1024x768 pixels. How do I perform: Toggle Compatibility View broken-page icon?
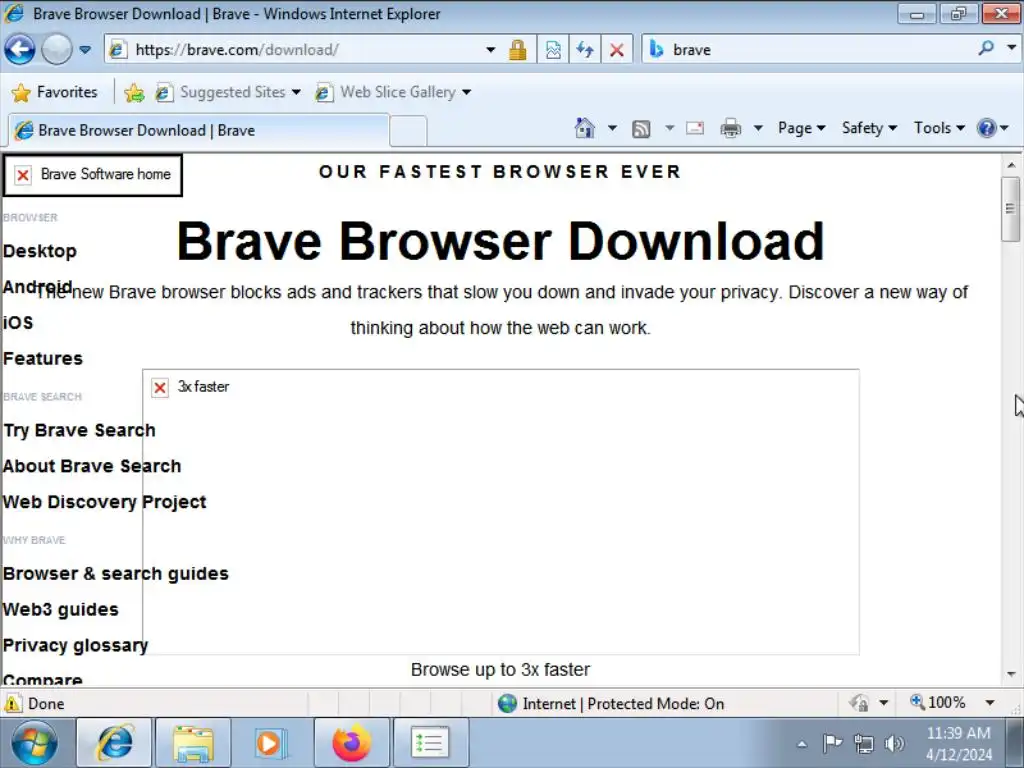(x=553, y=50)
